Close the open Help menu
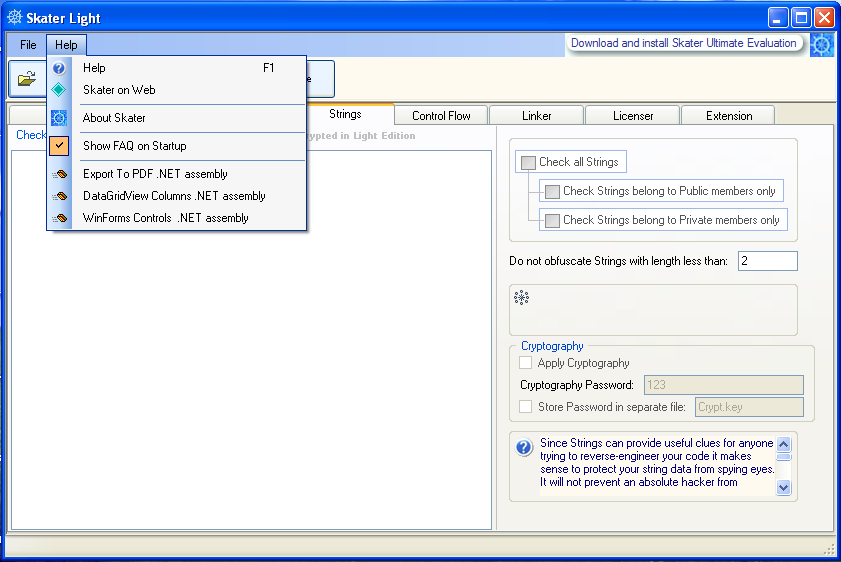 (66, 45)
